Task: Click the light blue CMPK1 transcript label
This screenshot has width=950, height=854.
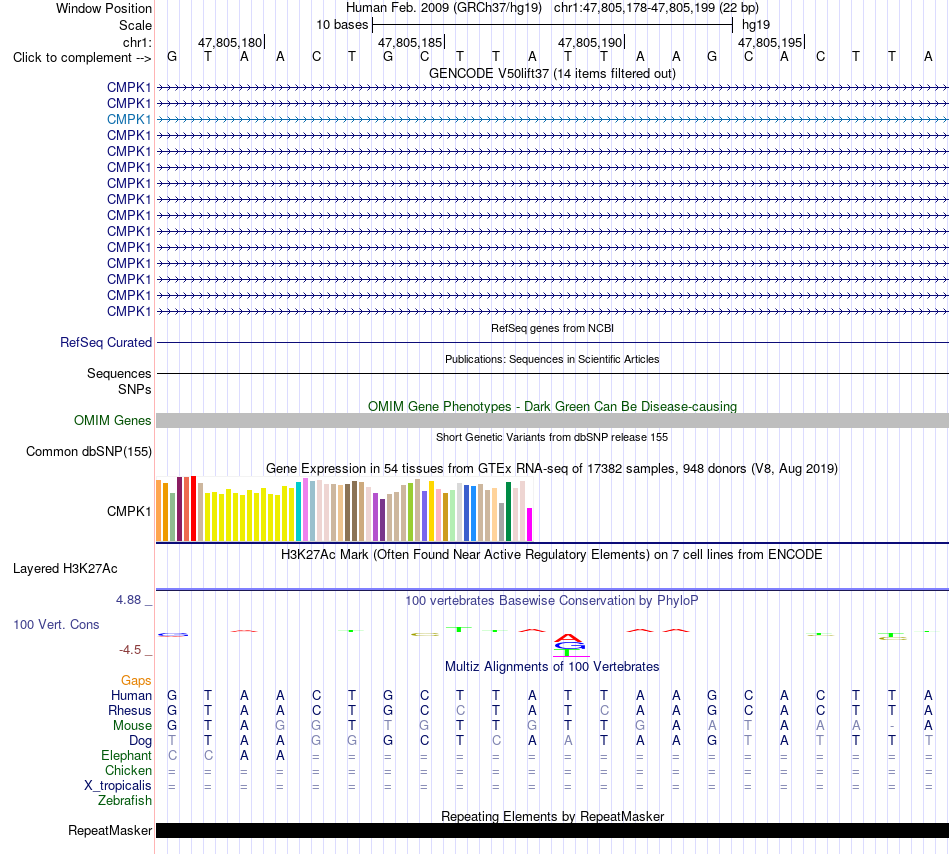Action: (129, 119)
